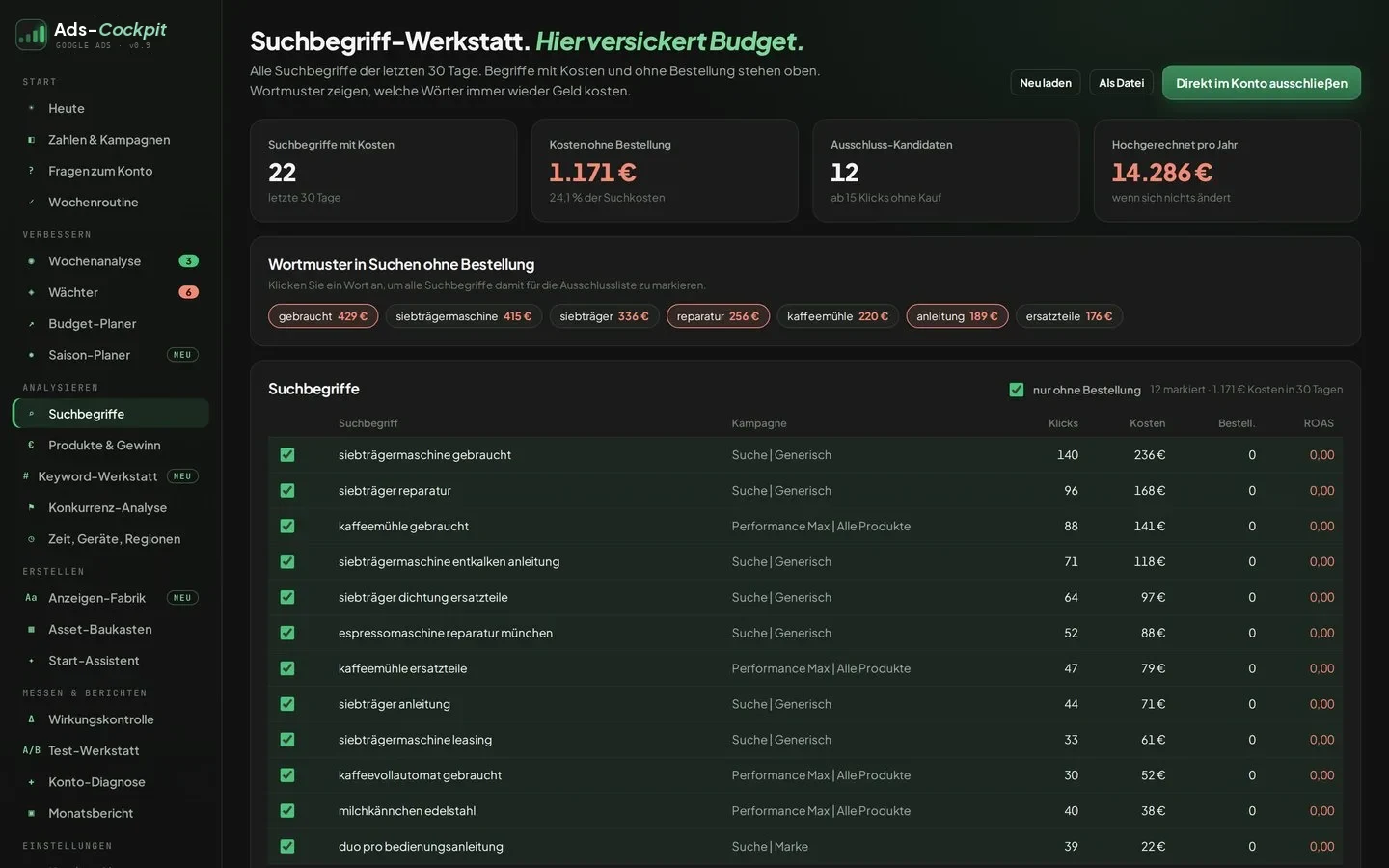Click 'Suche | Marke' in duo pro row
Screen dimensions: 1389x868
tap(770, 847)
